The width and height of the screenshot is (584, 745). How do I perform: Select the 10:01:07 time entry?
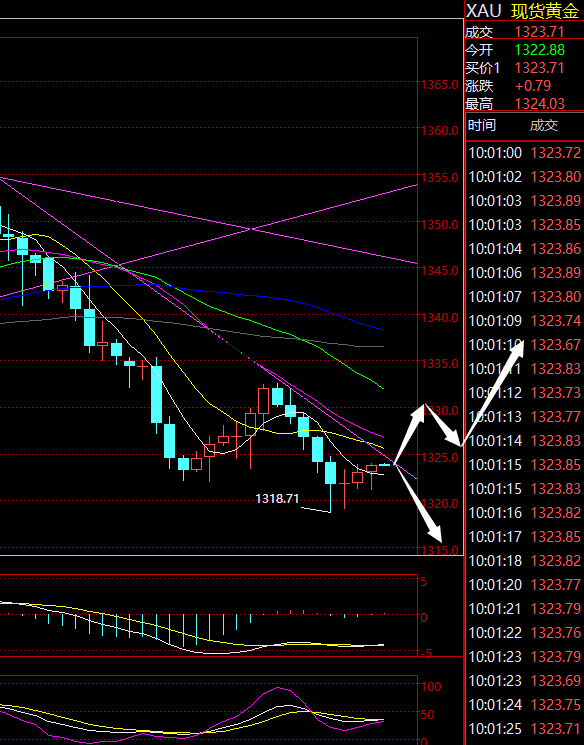pyautogui.click(x=495, y=297)
